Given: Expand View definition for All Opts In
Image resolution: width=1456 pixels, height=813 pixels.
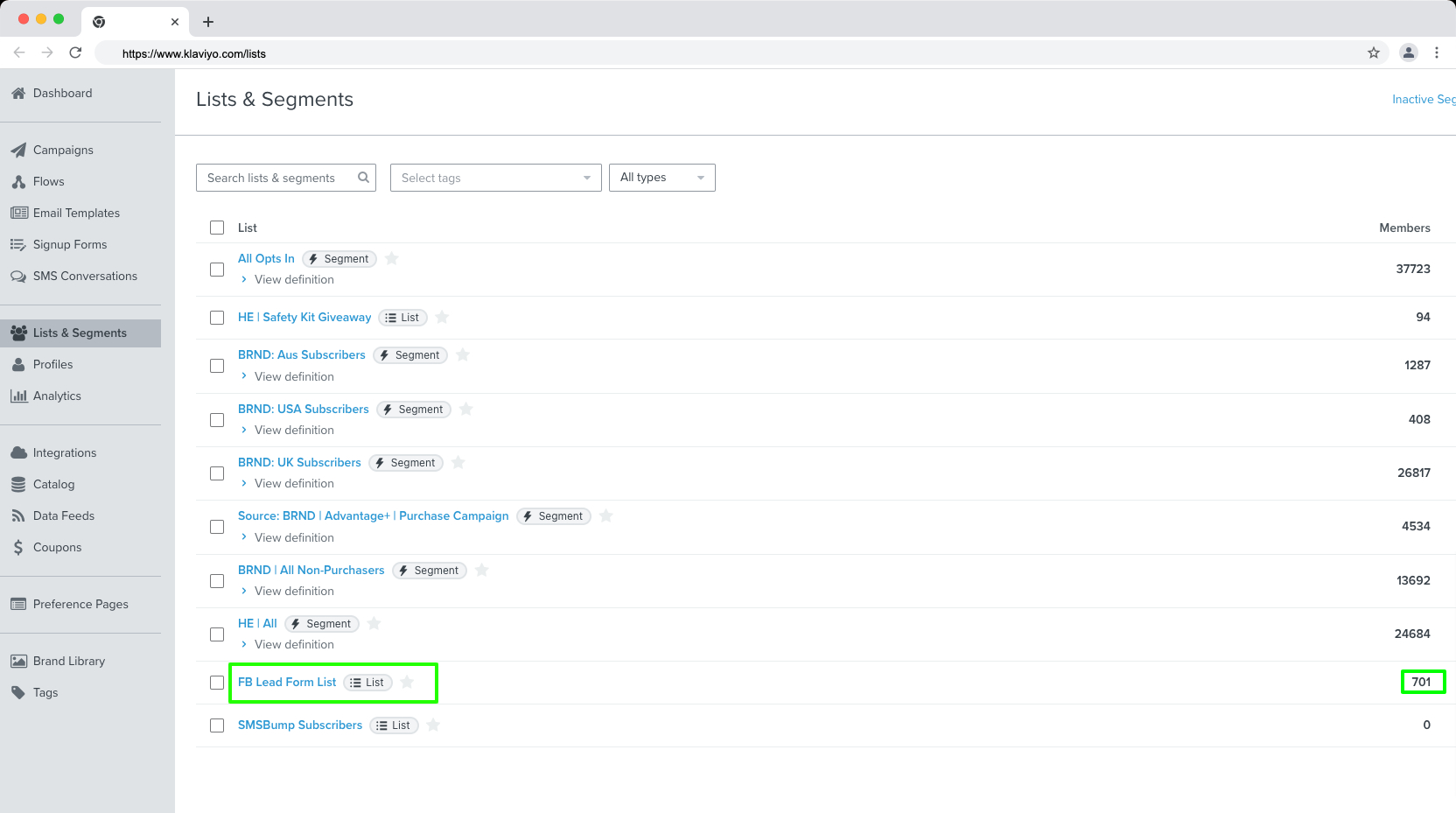Looking at the screenshot, I should pyautogui.click(x=287, y=280).
